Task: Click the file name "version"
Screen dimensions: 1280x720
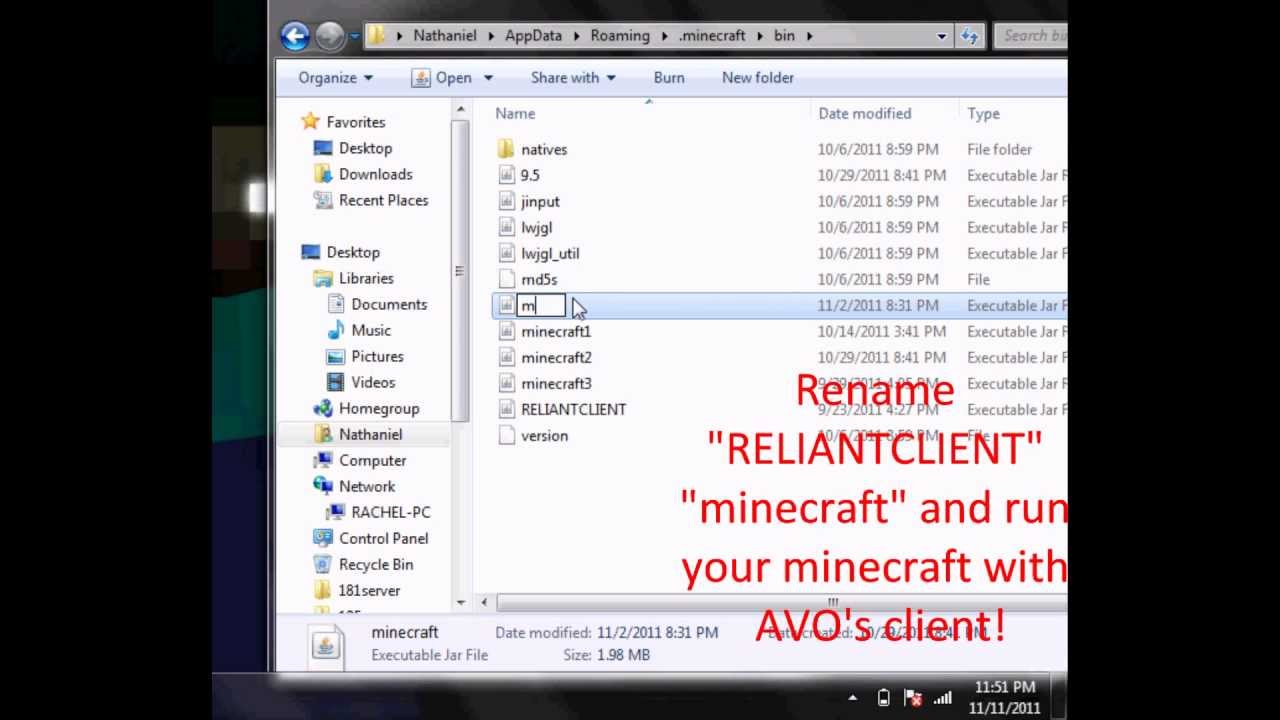Action: pyautogui.click(x=544, y=435)
